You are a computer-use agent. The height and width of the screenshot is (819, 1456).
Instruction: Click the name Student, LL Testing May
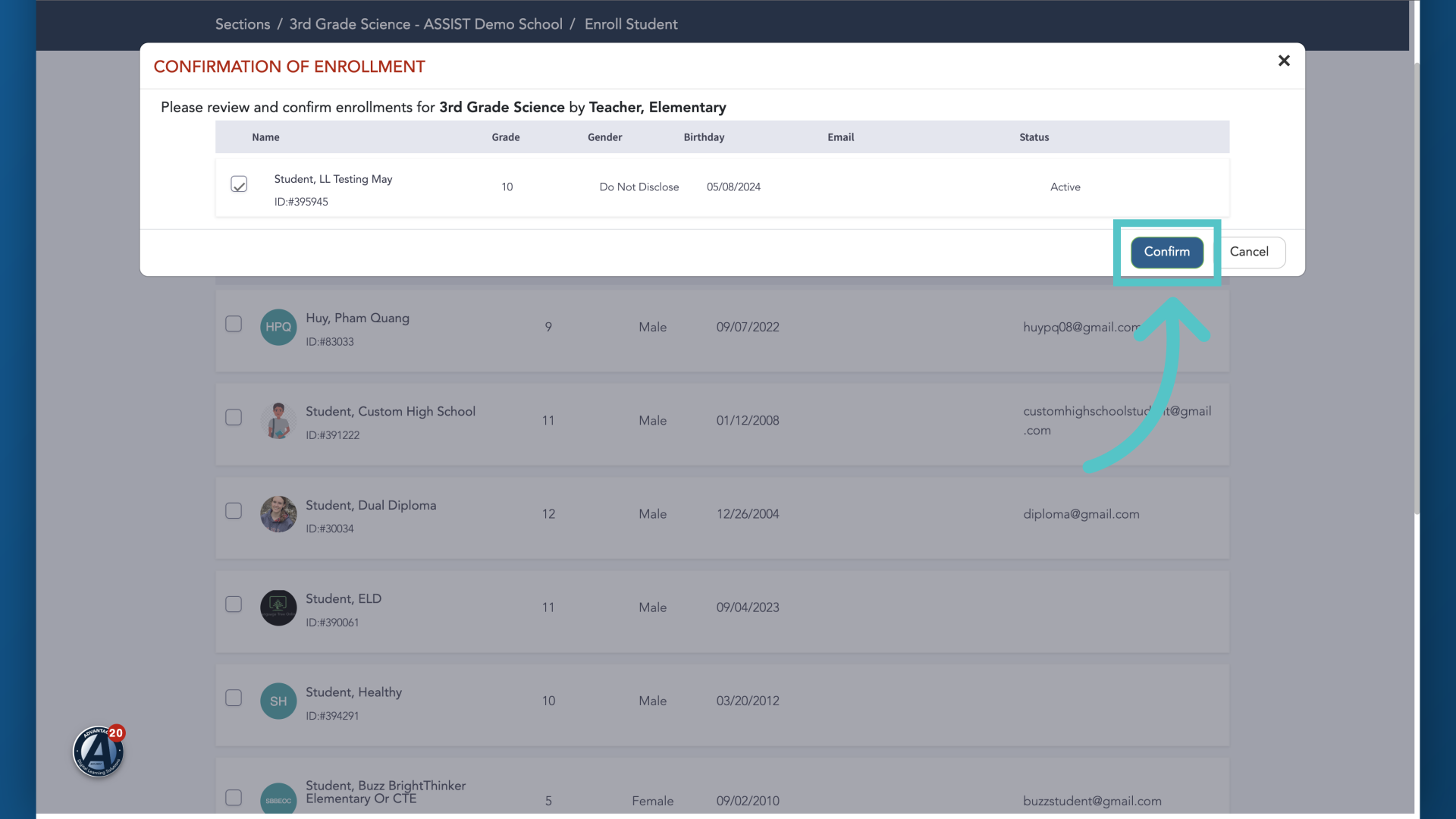click(x=333, y=179)
